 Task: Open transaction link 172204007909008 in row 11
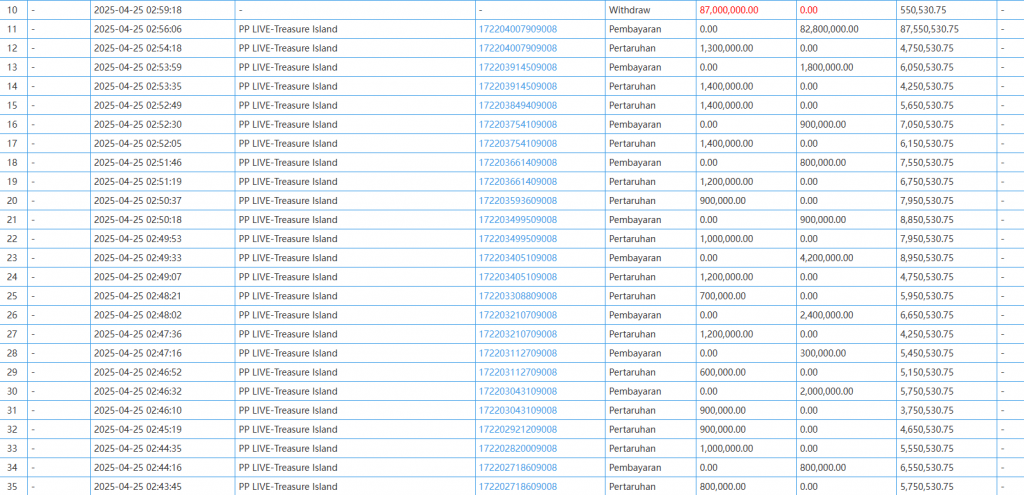coord(518,29)
